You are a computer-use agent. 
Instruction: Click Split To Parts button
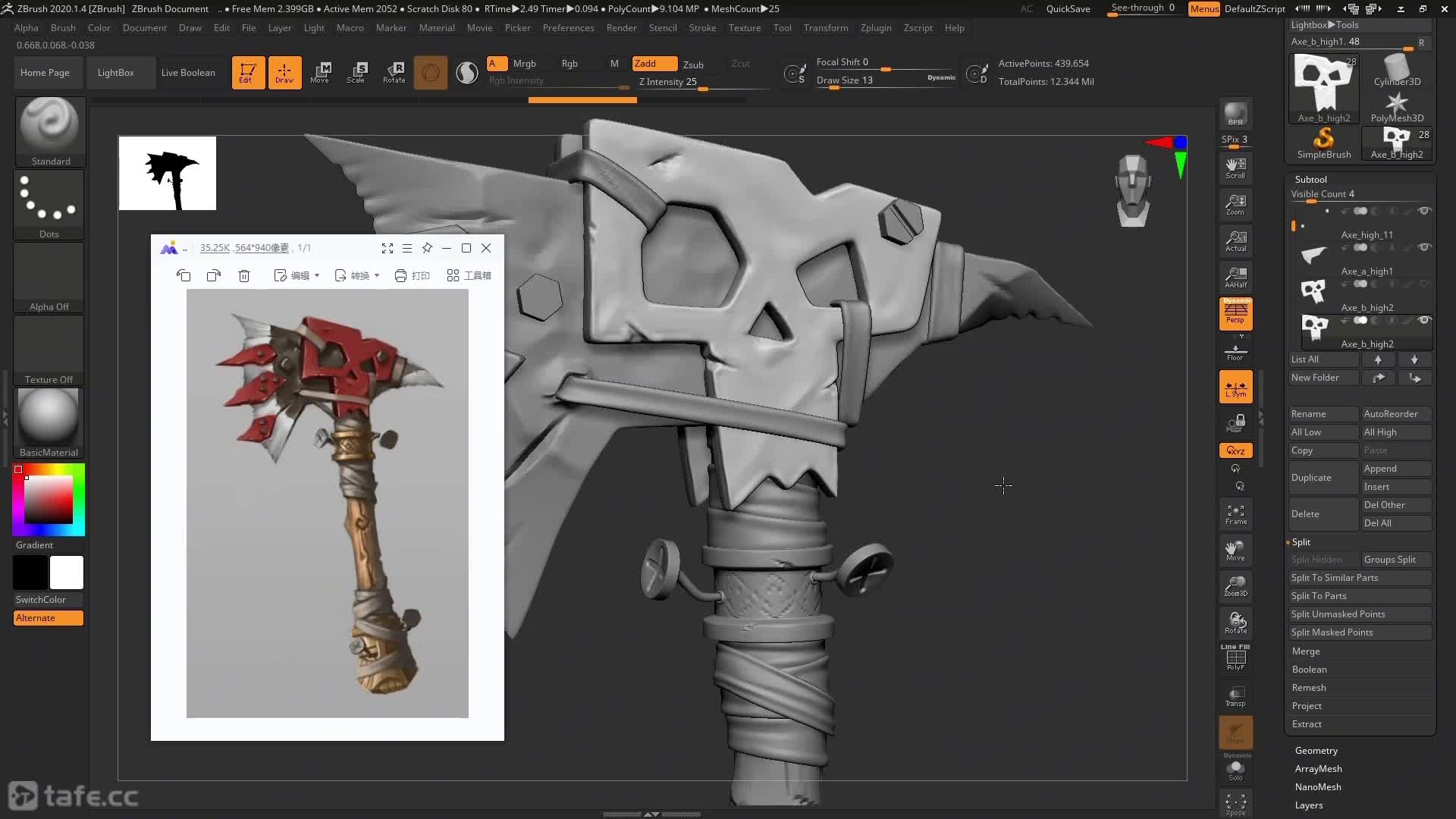(1360, 596)
